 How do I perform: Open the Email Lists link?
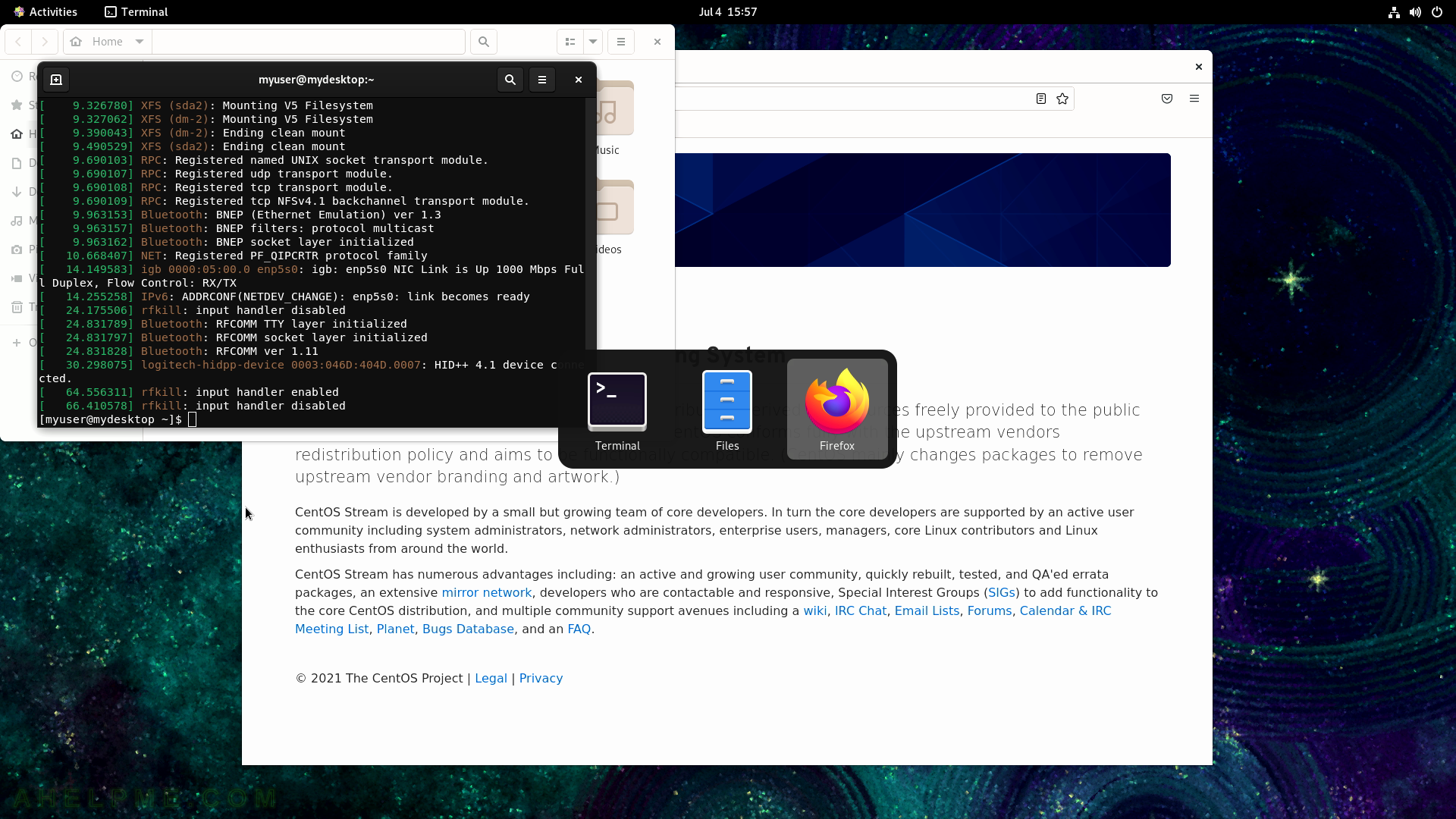(x=927, y=611)
